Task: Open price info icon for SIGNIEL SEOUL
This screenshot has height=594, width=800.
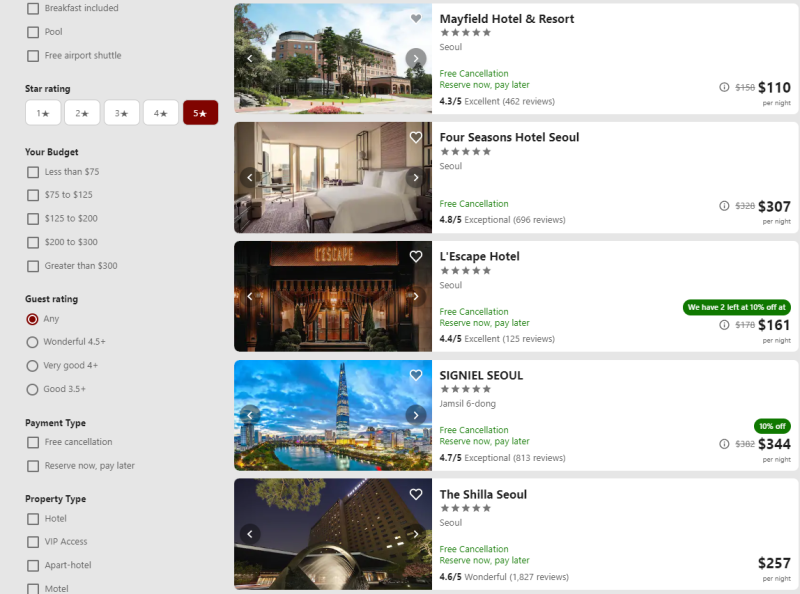Action: coord(724,444)
